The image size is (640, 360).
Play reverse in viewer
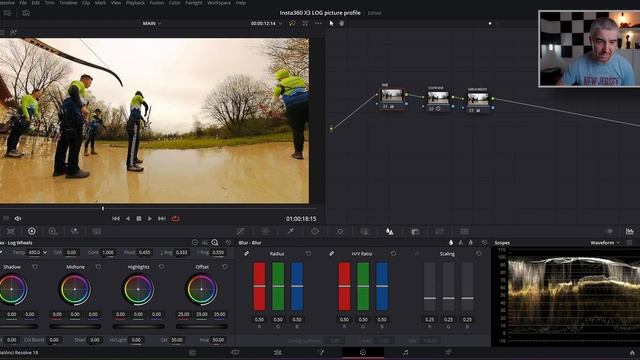(x=128, y=219)
